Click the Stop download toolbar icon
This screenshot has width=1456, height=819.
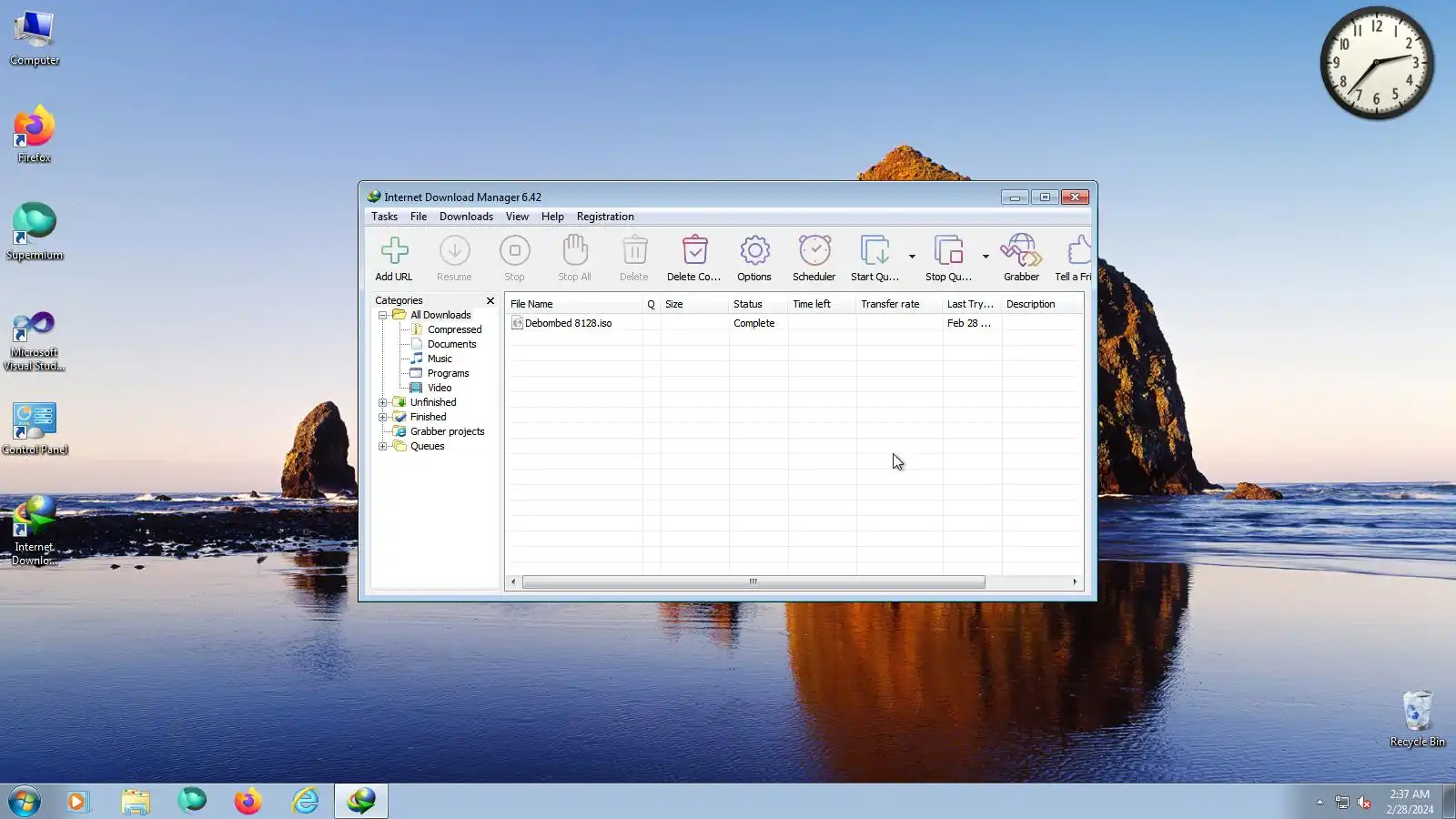tap(514, 258)
